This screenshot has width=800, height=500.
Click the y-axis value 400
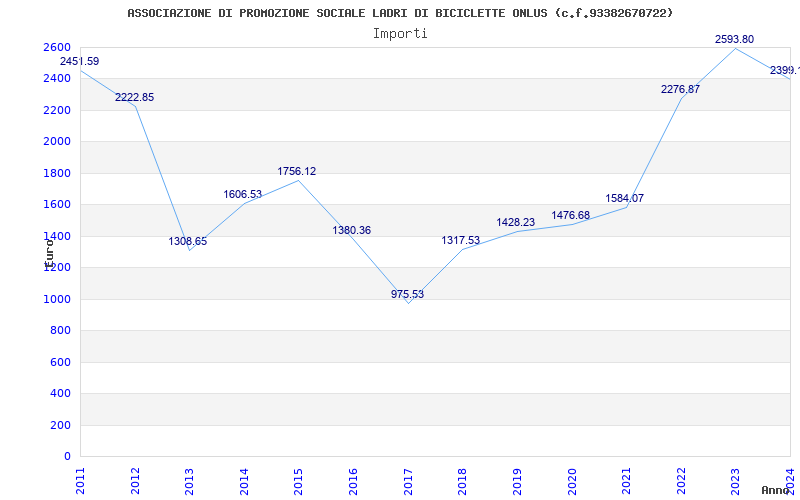(60, 394)
